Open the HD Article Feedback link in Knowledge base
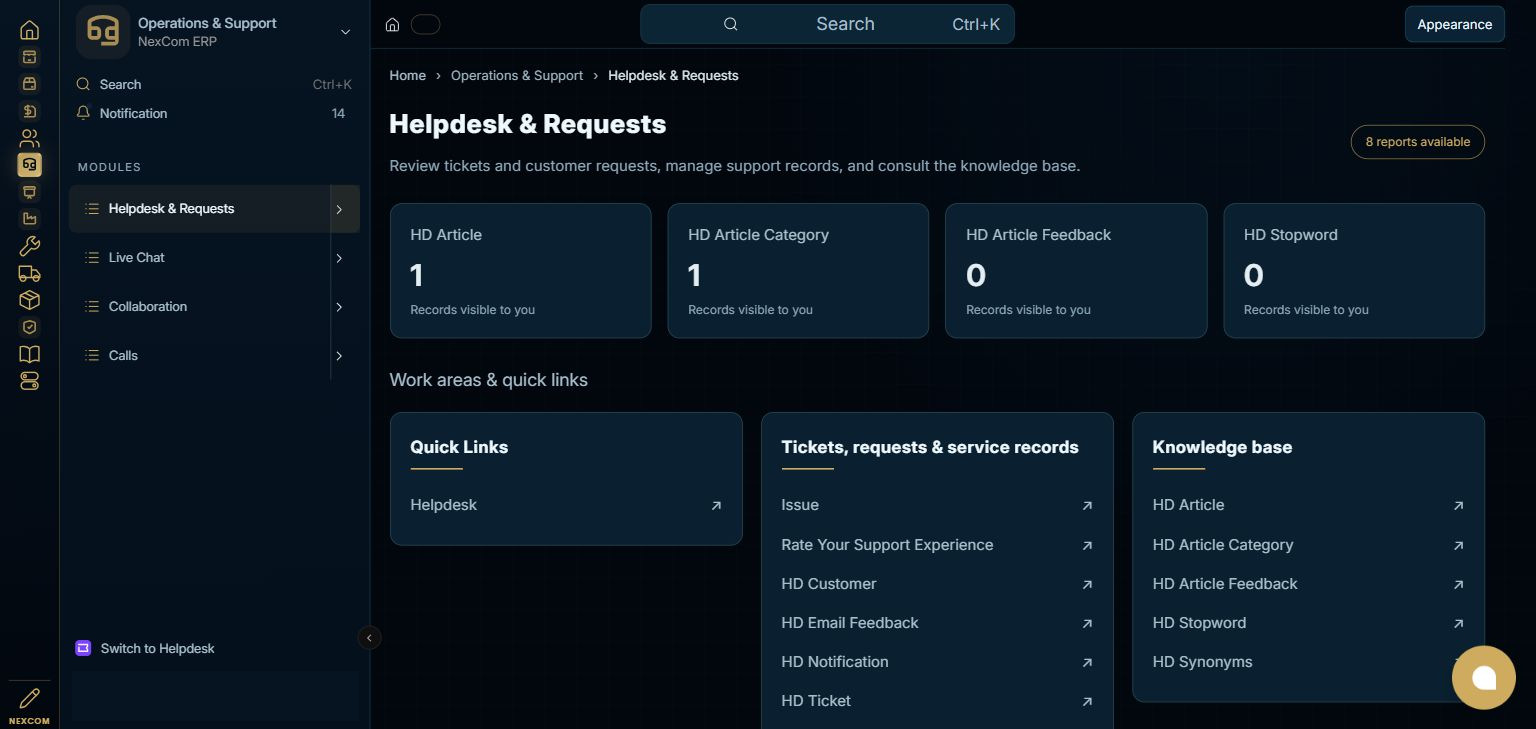The width and height of the screenshot is (1536, 729). click(x=1225, y=584)
